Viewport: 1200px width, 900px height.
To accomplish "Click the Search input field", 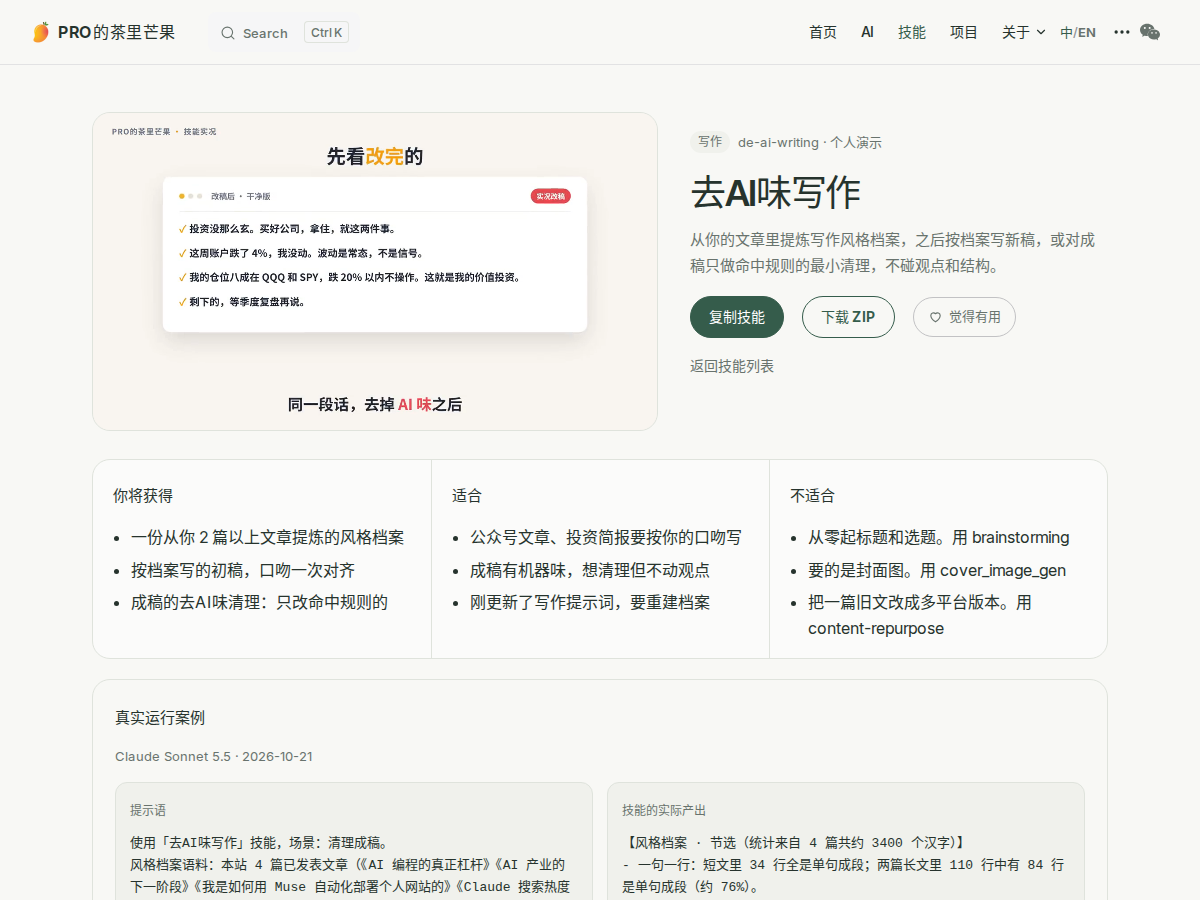I will click(x=284, y=33).
